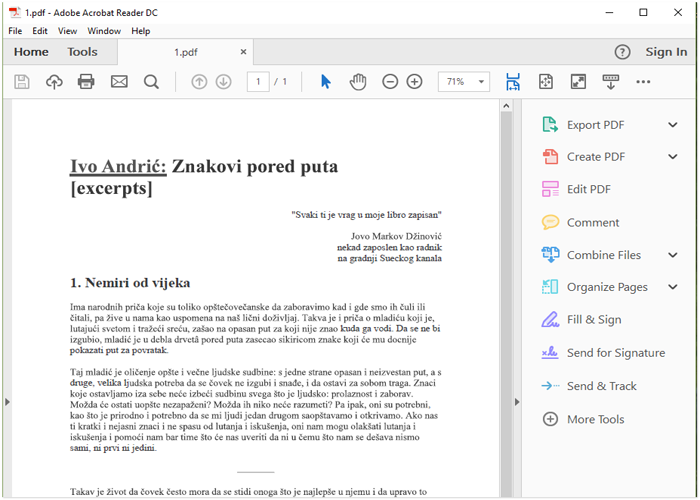700x500 pixels.
Task: Send file by email envelope icon
Action: pyautogui.click(x=119, y=82)
